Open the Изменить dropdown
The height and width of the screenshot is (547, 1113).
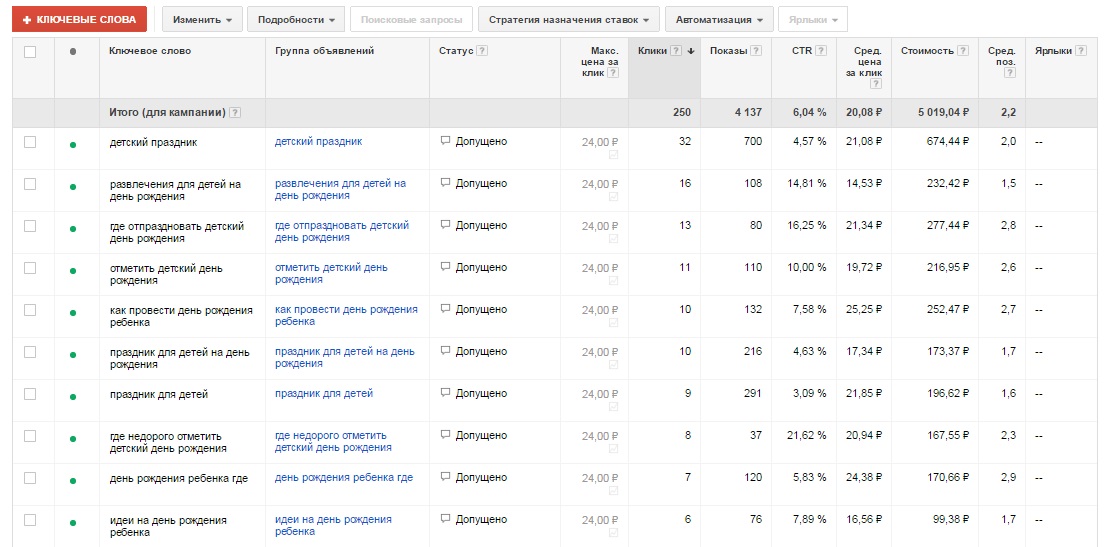[x=202, y=19]
